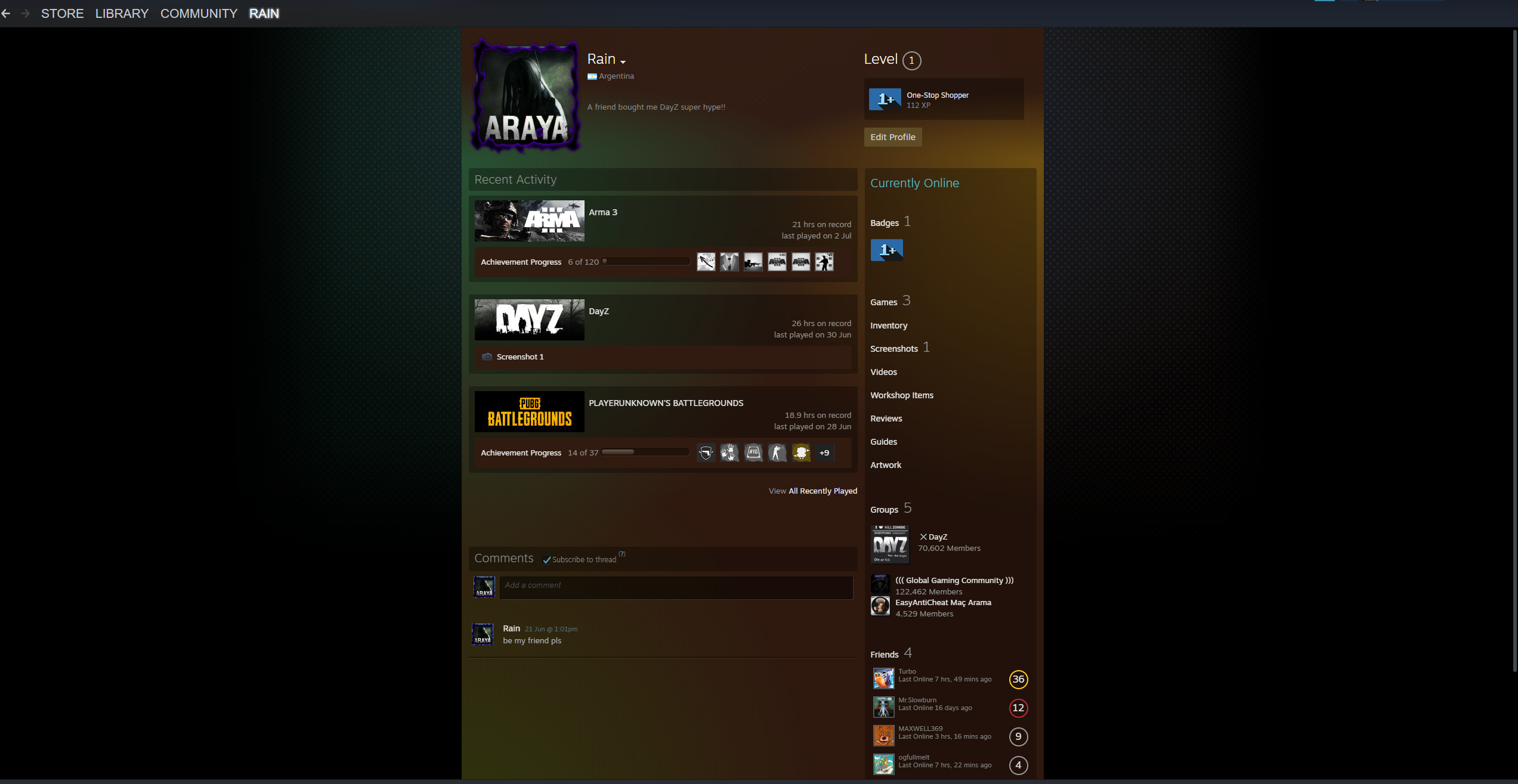Go forward with the right arrow
The width and height of the screenshot is (1518, 784).
point(24,13)
